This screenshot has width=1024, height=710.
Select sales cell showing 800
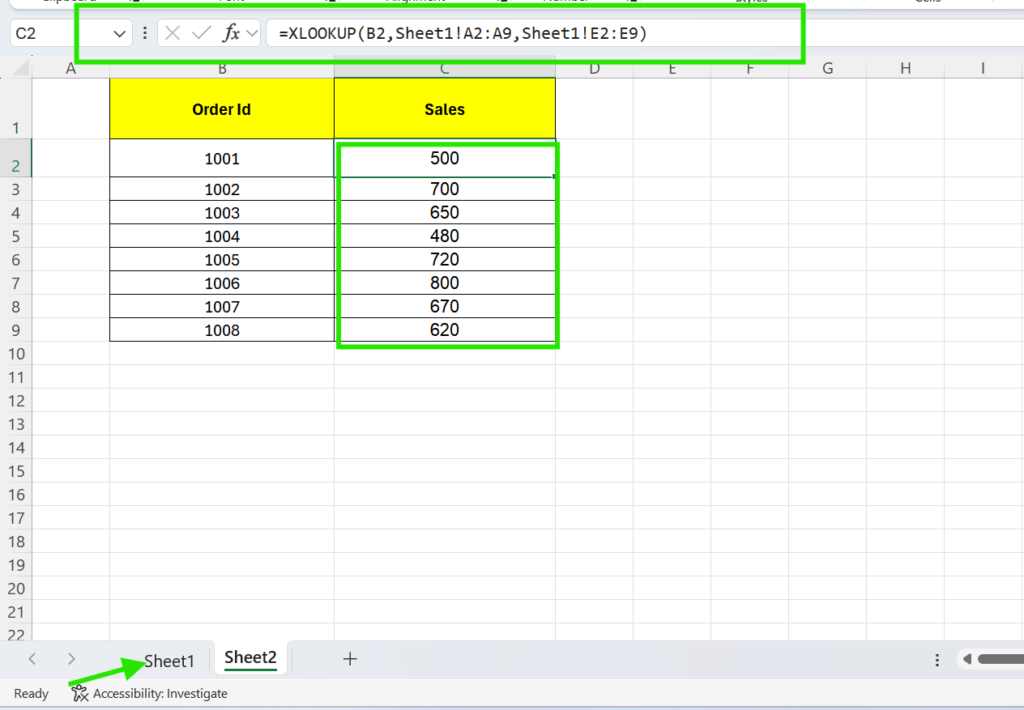point(445,283)
